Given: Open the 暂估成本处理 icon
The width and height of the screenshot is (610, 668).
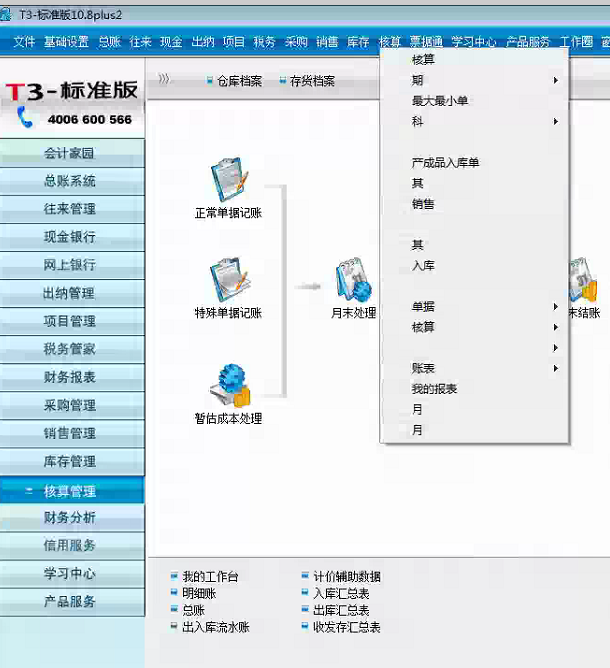Looking at the screenshot, I should (229, 386).
